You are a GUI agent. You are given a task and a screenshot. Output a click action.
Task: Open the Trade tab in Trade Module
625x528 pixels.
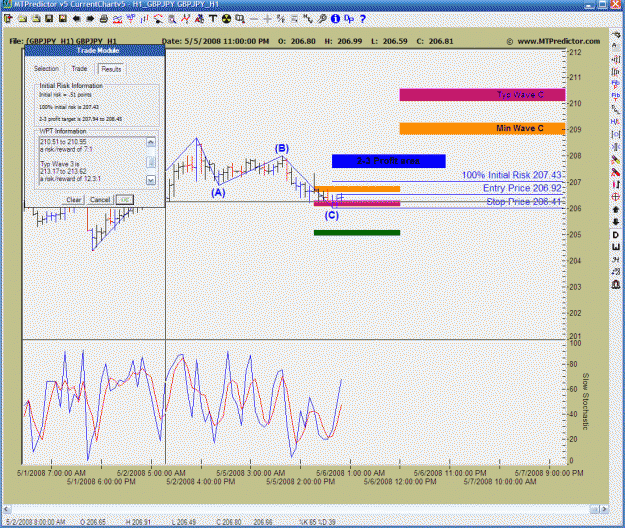(x=79, y=69)
